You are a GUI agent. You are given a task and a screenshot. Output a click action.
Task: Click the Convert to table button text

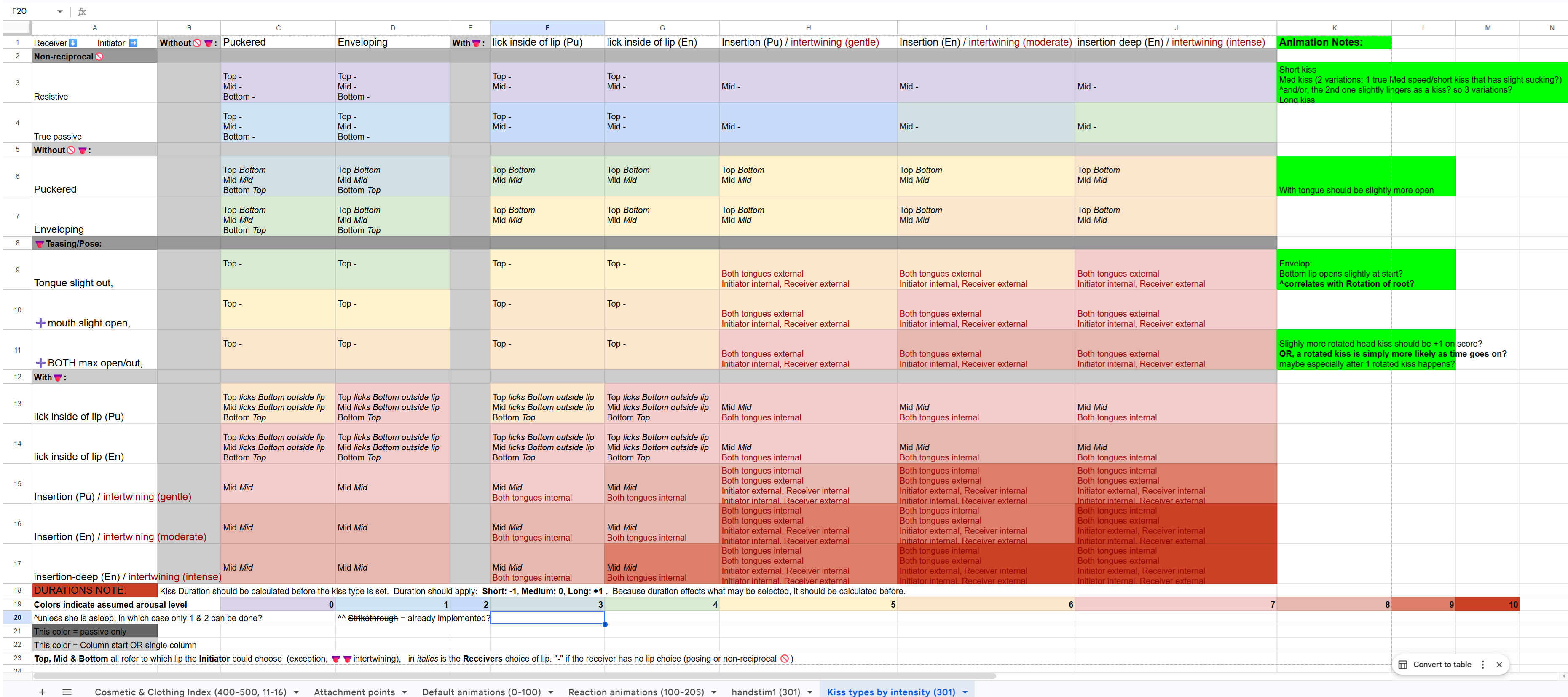1442,665
